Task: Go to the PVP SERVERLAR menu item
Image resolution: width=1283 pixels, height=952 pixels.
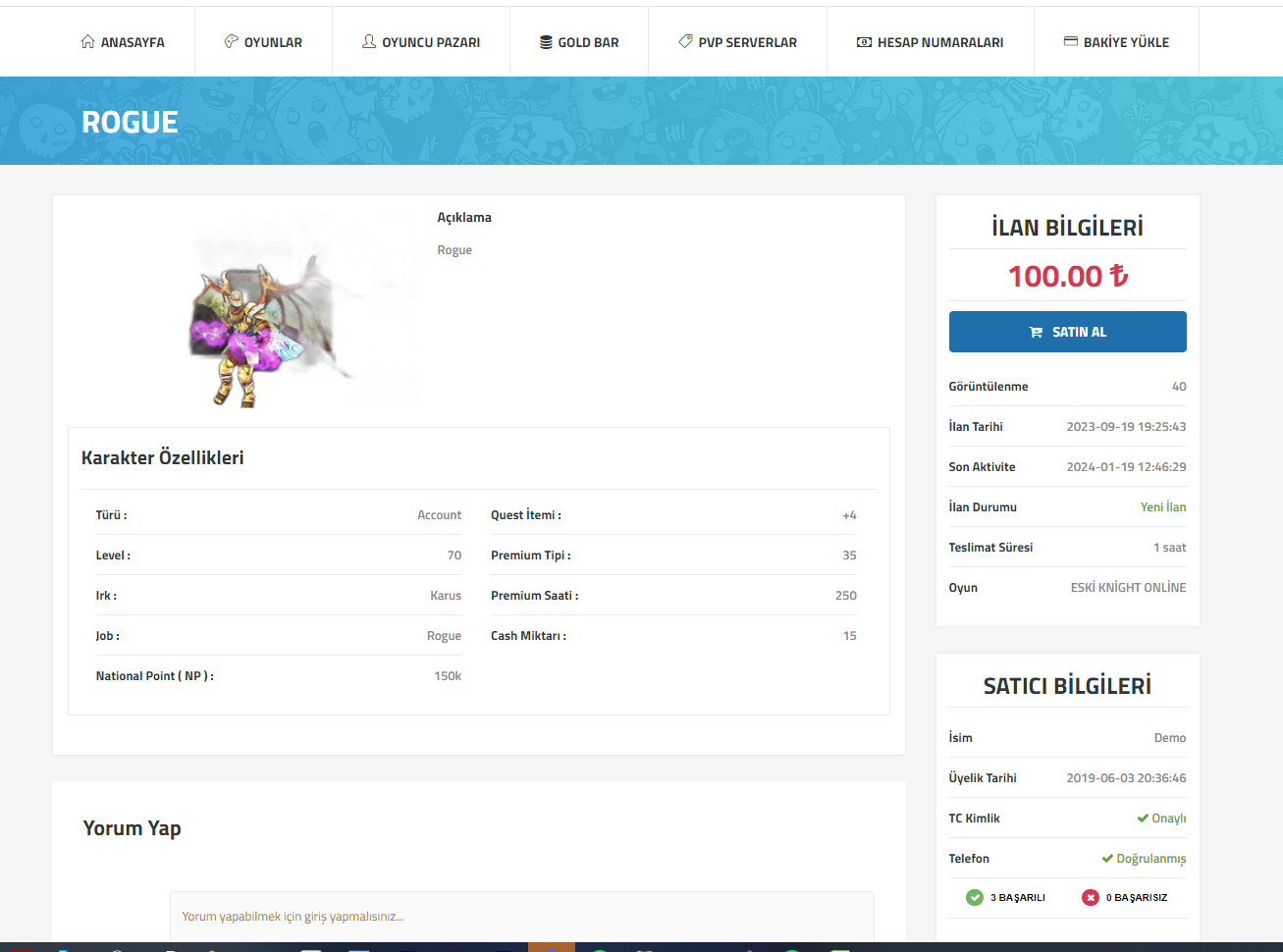Action: click(x=747, y=42)
